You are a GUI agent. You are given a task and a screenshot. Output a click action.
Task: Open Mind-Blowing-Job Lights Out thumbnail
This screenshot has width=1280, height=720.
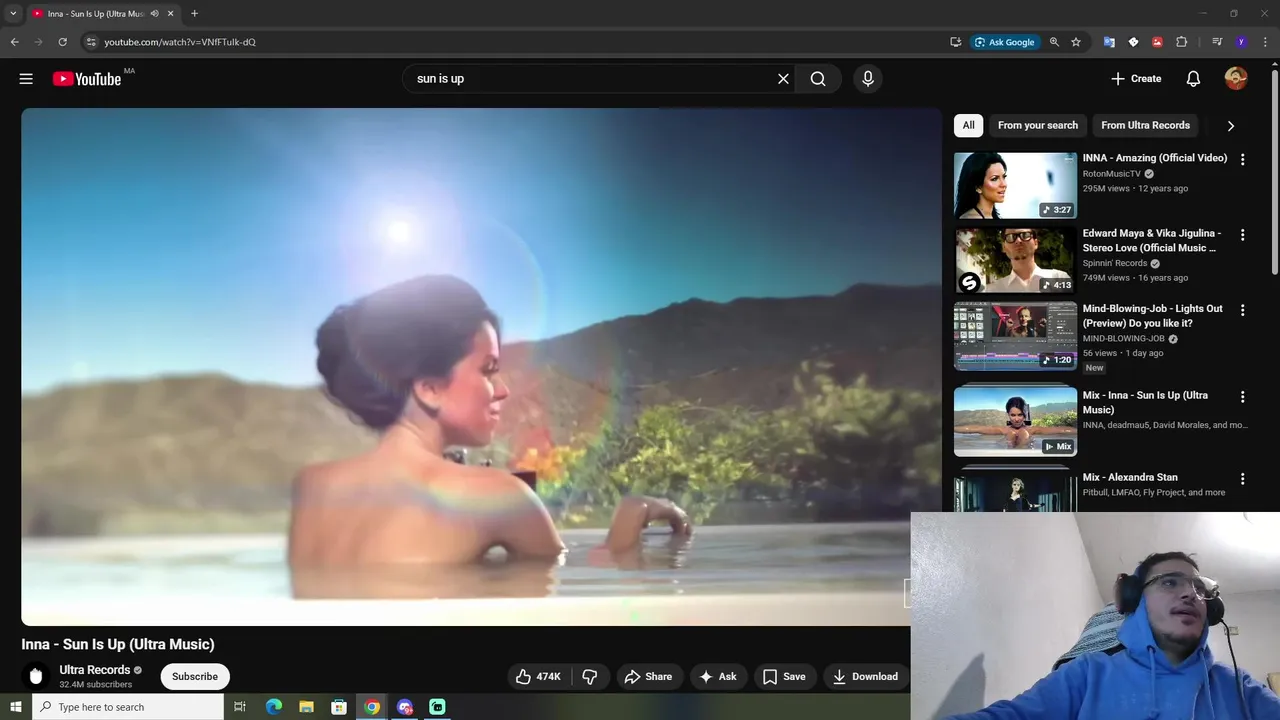tap(1015, 336)
